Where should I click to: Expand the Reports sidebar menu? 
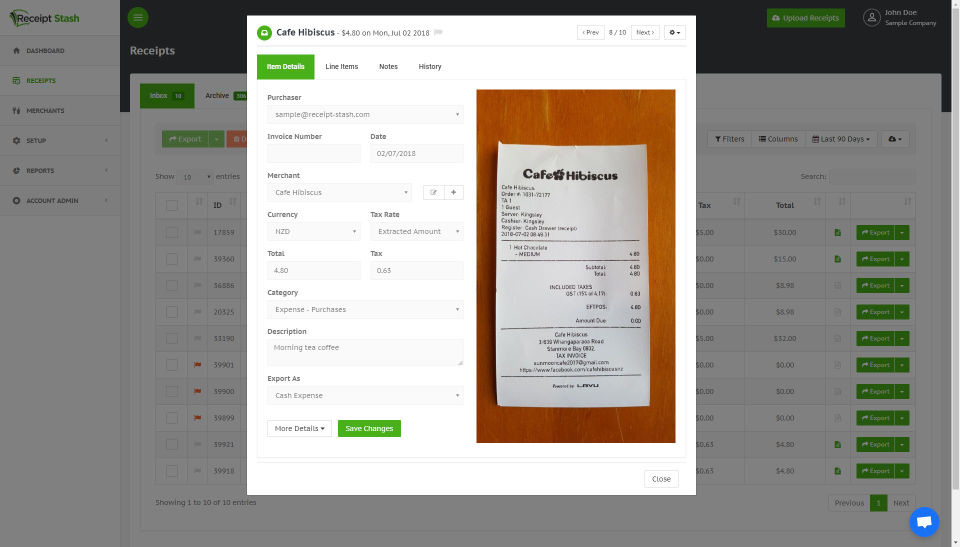coord(59,170)
